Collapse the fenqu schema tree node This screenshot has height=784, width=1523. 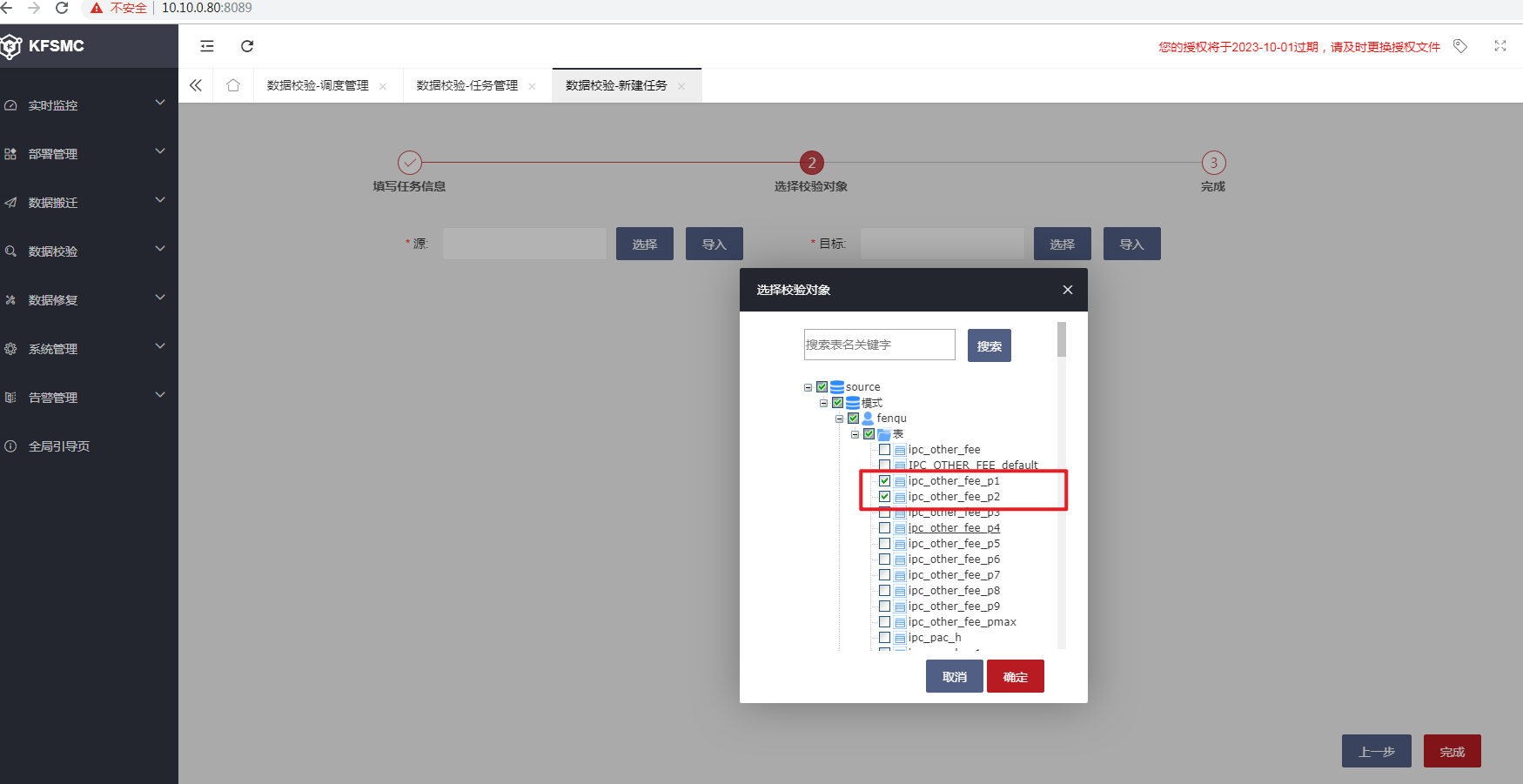click(x=840, y=419)
